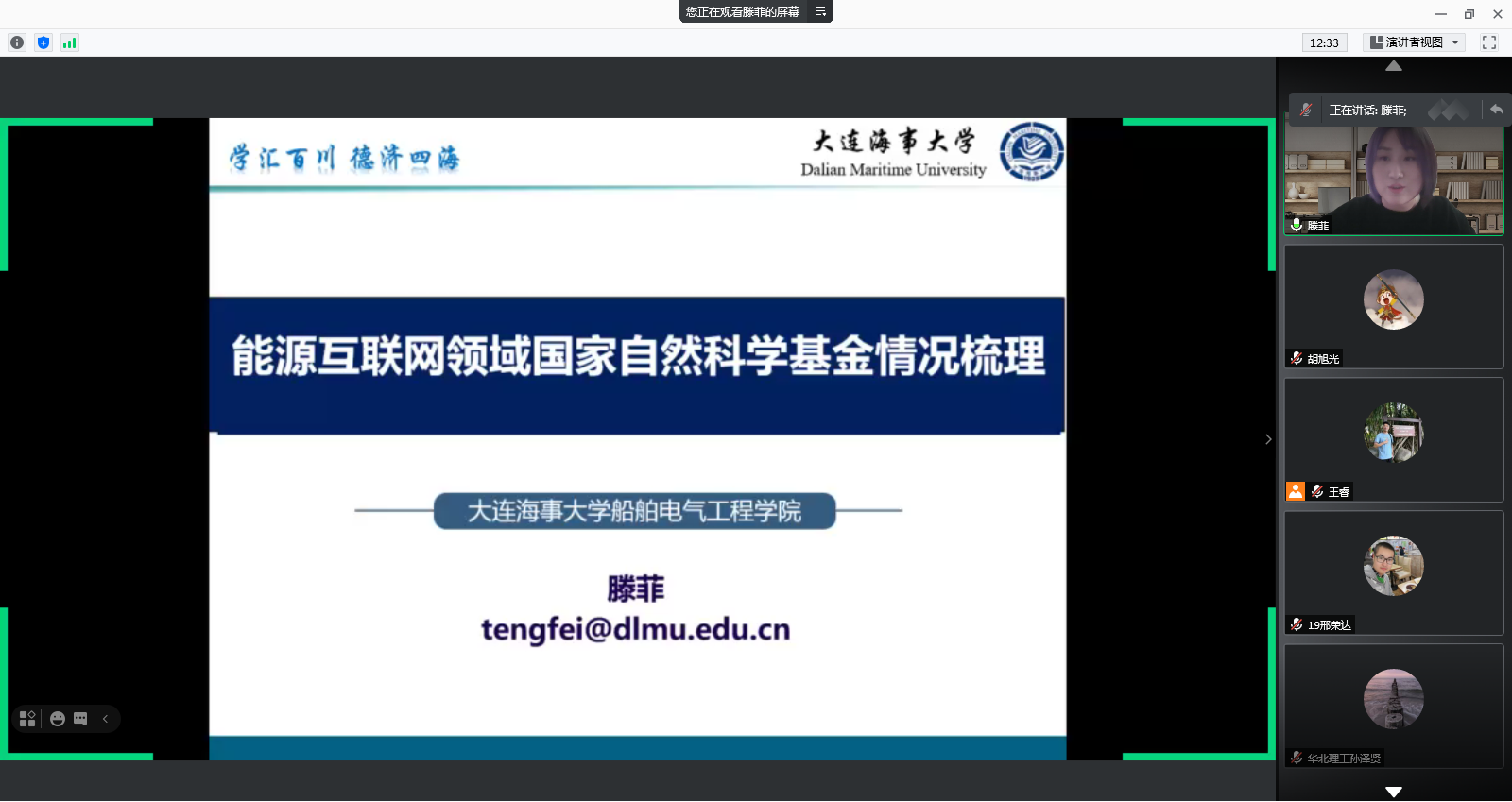Image resolution: width=1512 pixels, height=802 pixels.
Task: Collapse the floating toolbar with left chevron
Action: [106, 719]
